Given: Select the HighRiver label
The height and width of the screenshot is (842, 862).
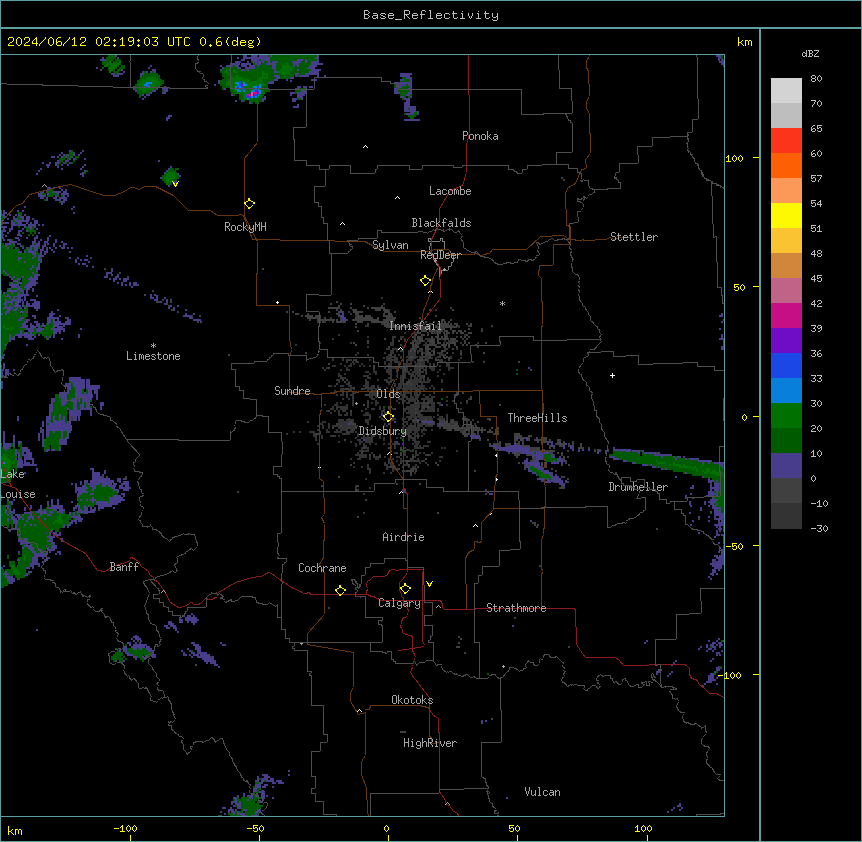Looking at the screenshot, I should pos(430,743).
